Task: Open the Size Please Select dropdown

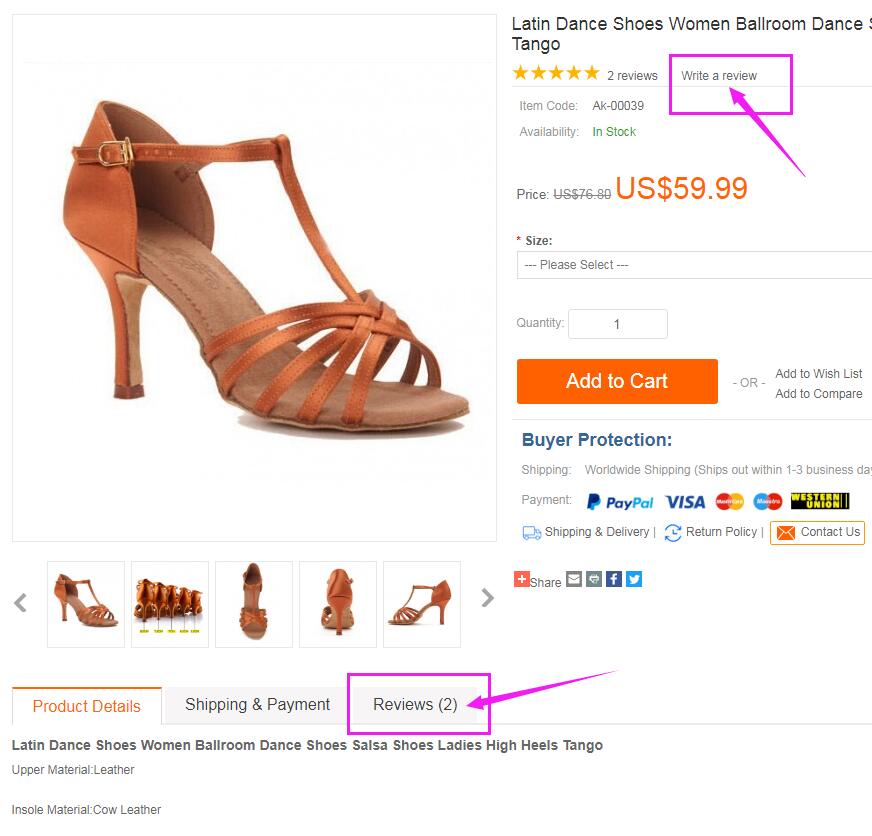Action: coord(694,265)
